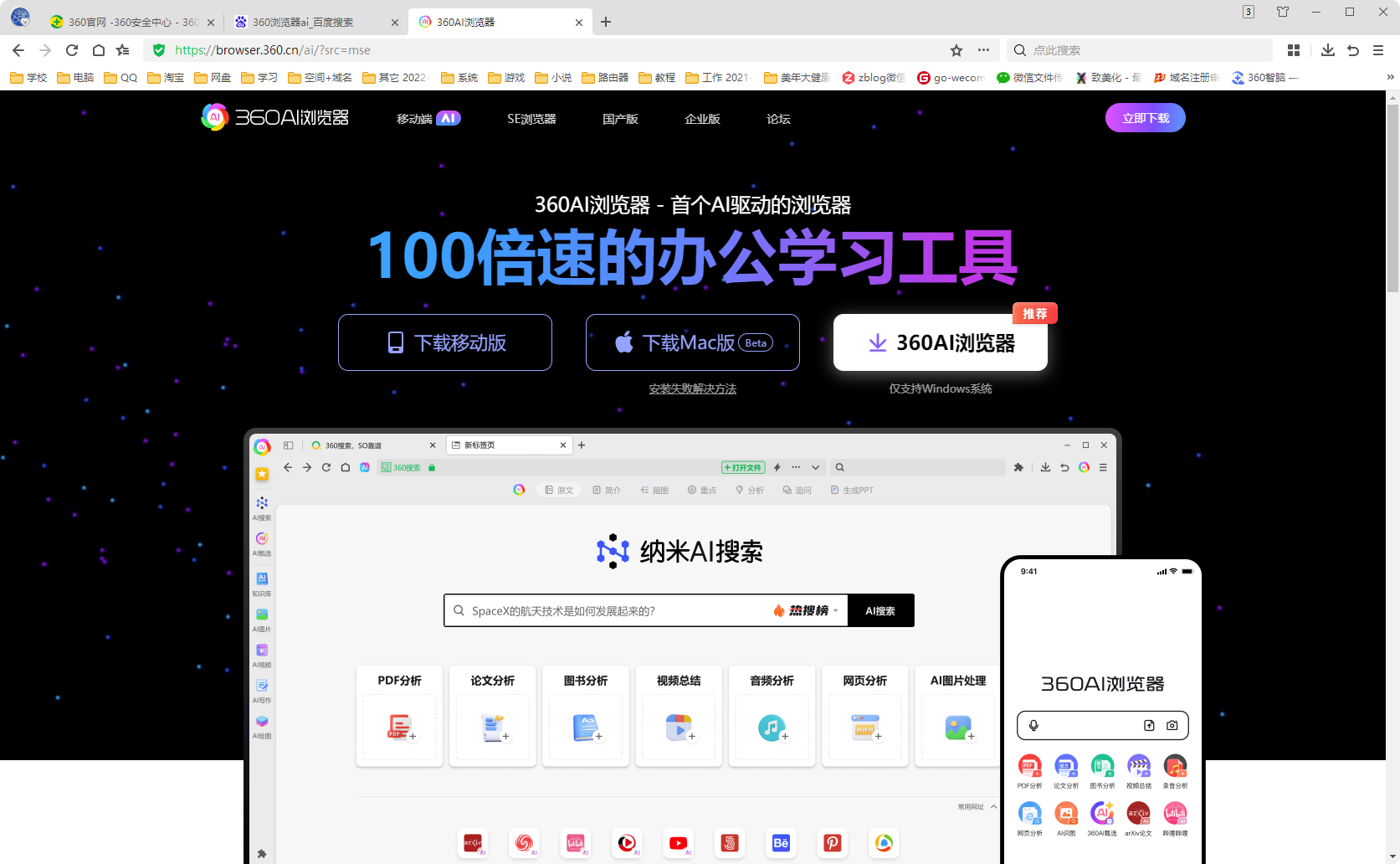Open go-wecom bookmark

point(951,78)
